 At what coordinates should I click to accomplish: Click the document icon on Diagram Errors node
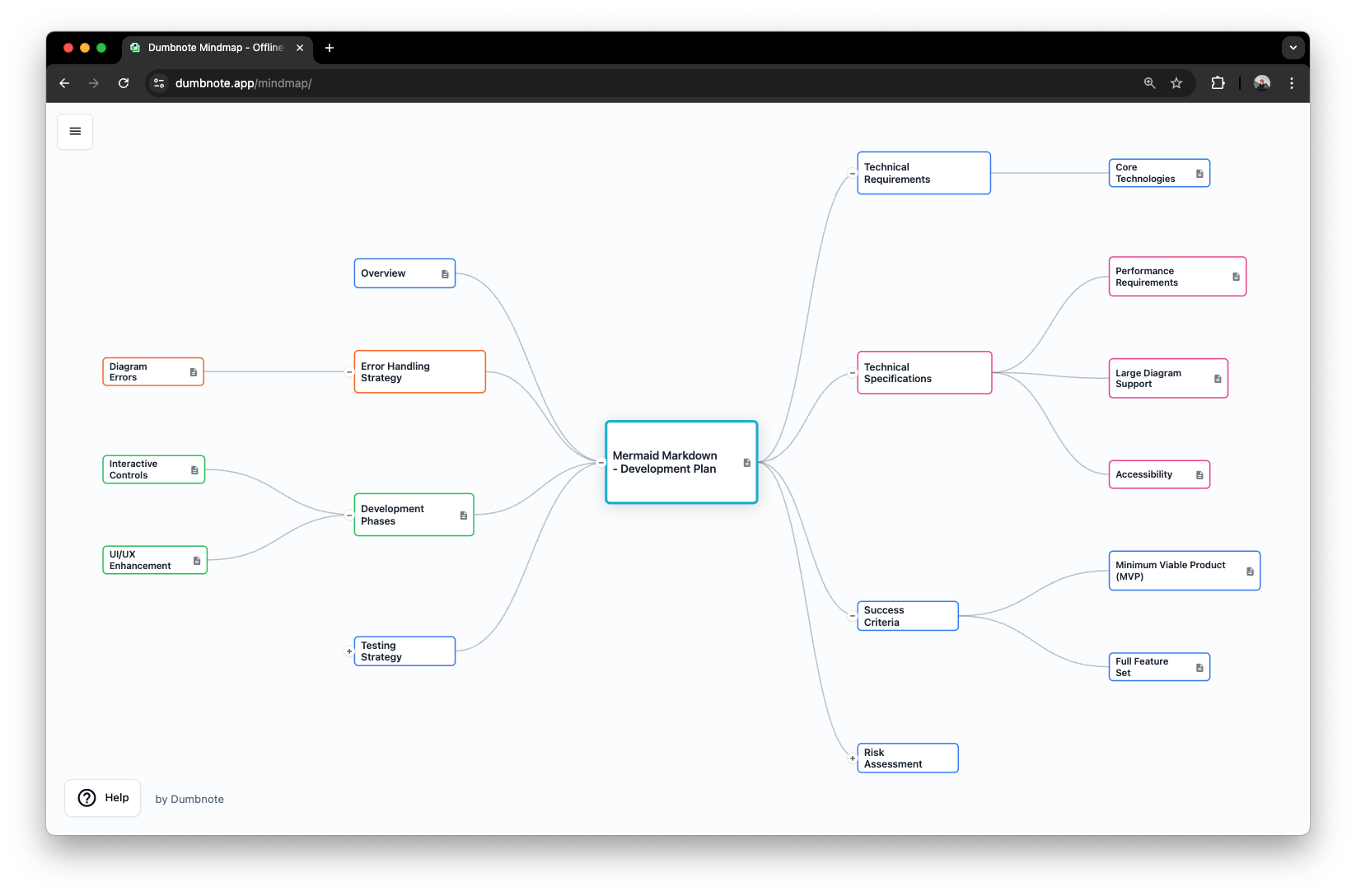point(193,371)
